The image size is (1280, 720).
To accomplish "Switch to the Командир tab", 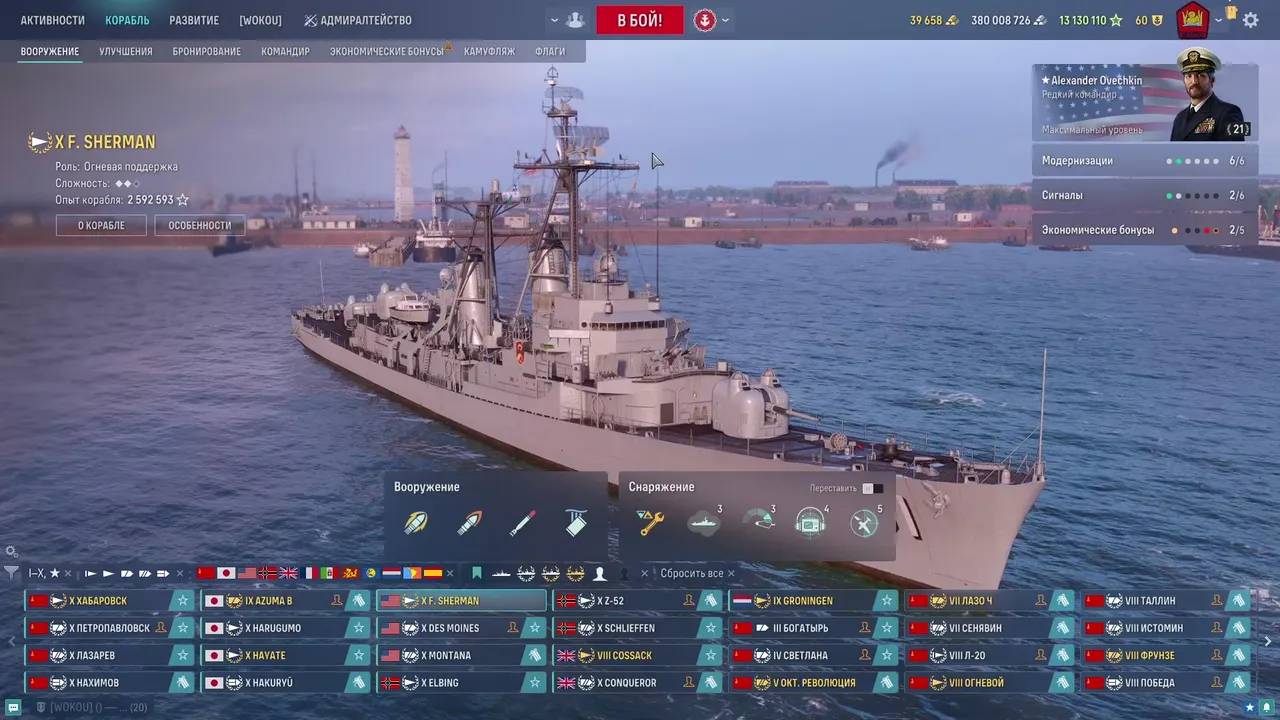I will coord(286,51).
